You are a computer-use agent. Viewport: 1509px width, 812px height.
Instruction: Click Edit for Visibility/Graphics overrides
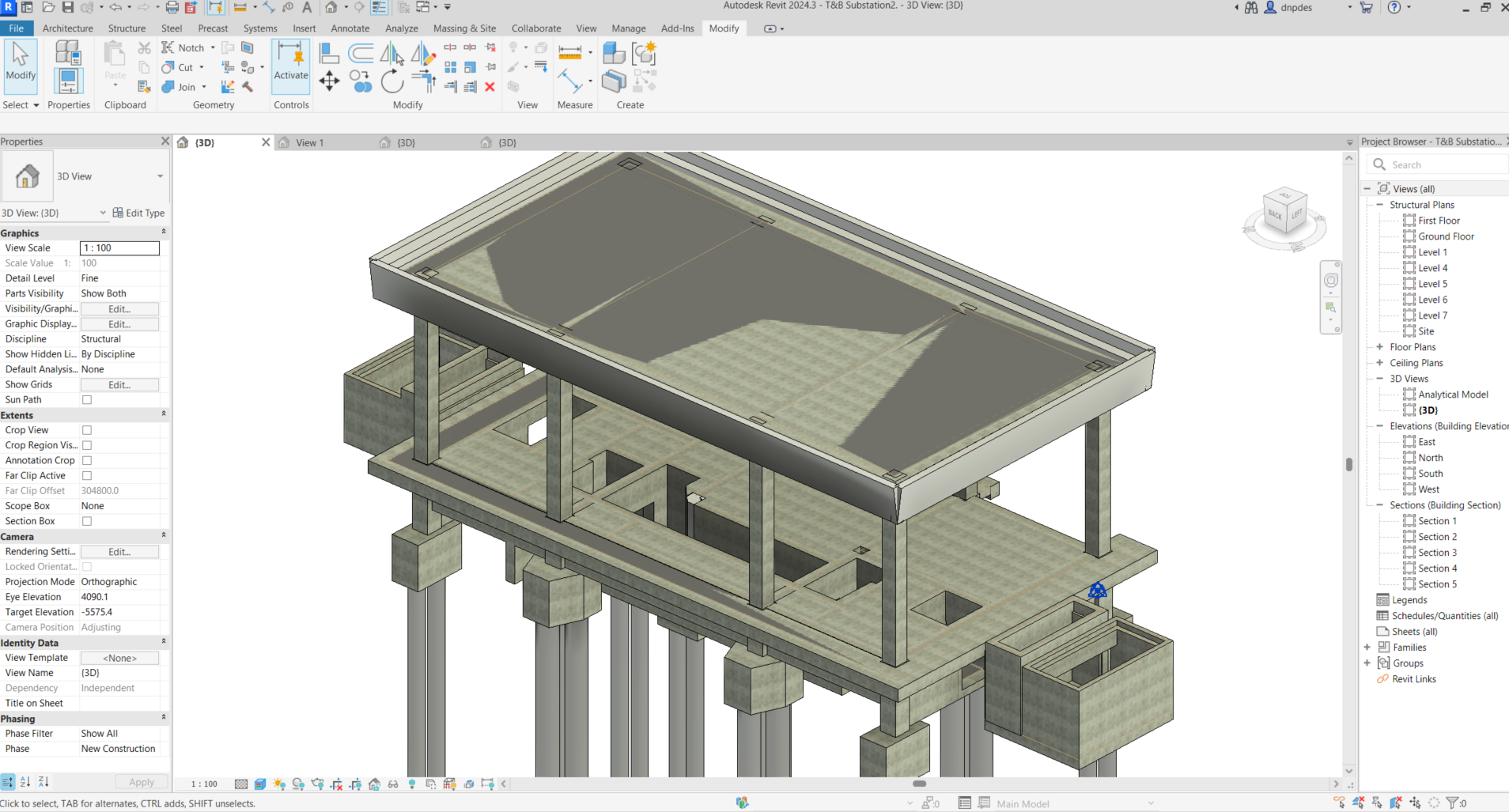click(x=119, y=309)
